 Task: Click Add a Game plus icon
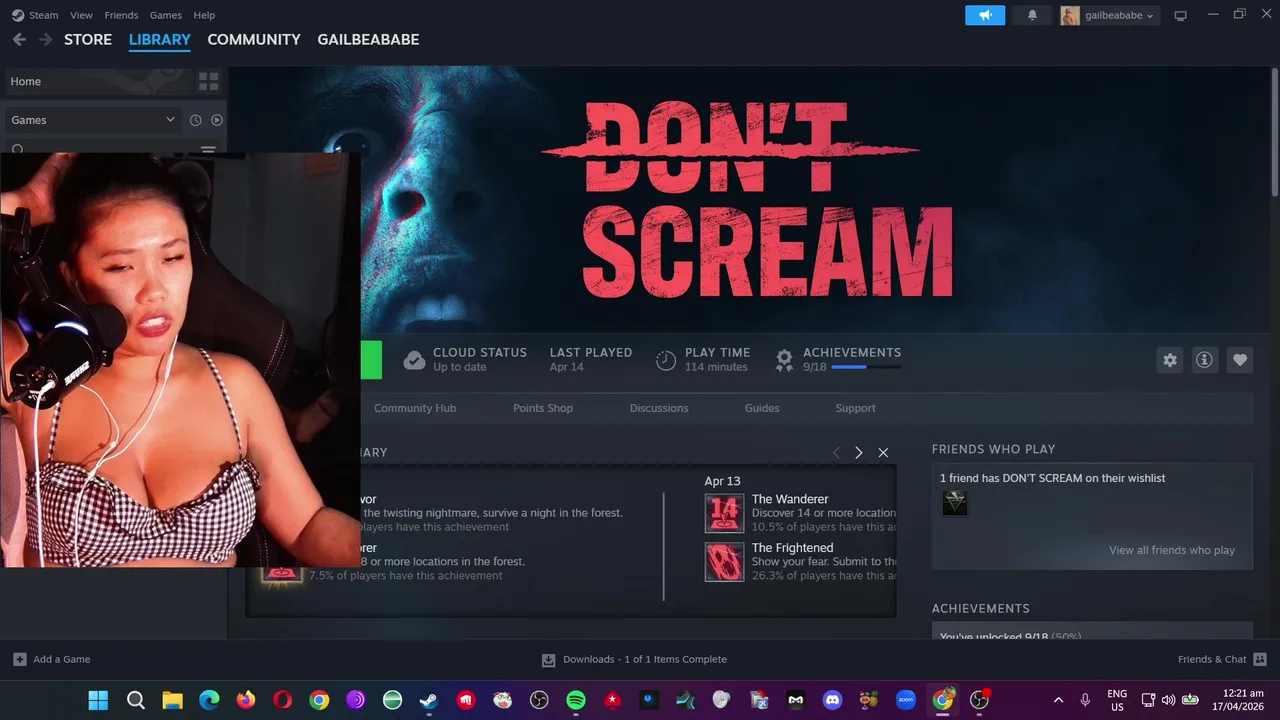pos(20,659)
